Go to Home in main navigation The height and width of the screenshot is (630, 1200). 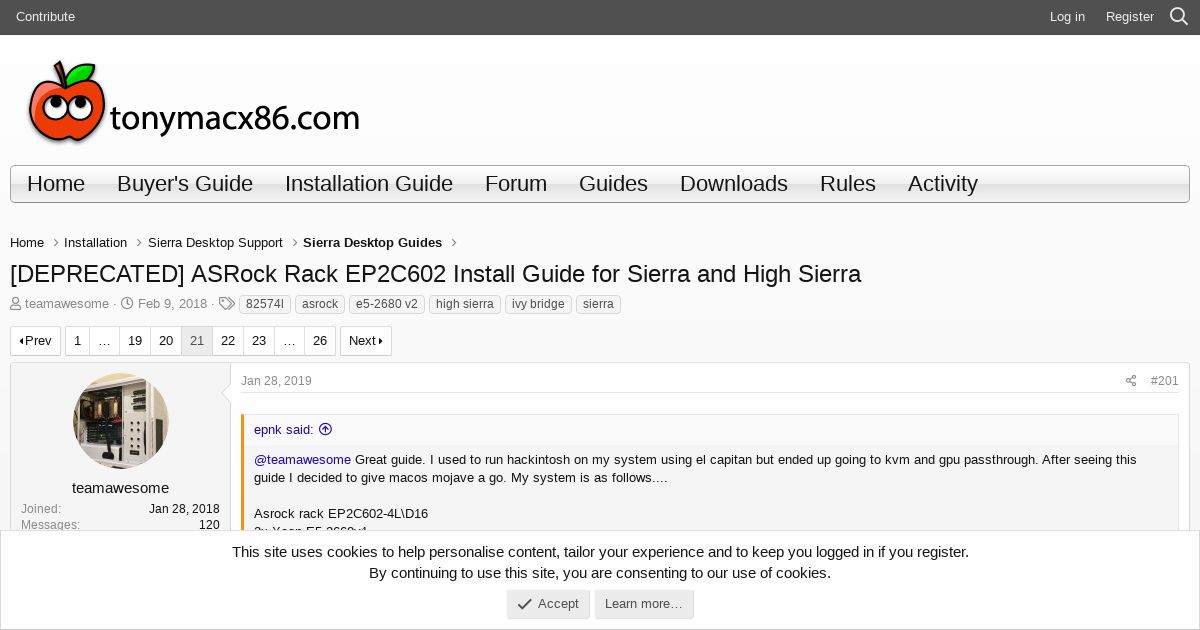[x=56, y=184]
